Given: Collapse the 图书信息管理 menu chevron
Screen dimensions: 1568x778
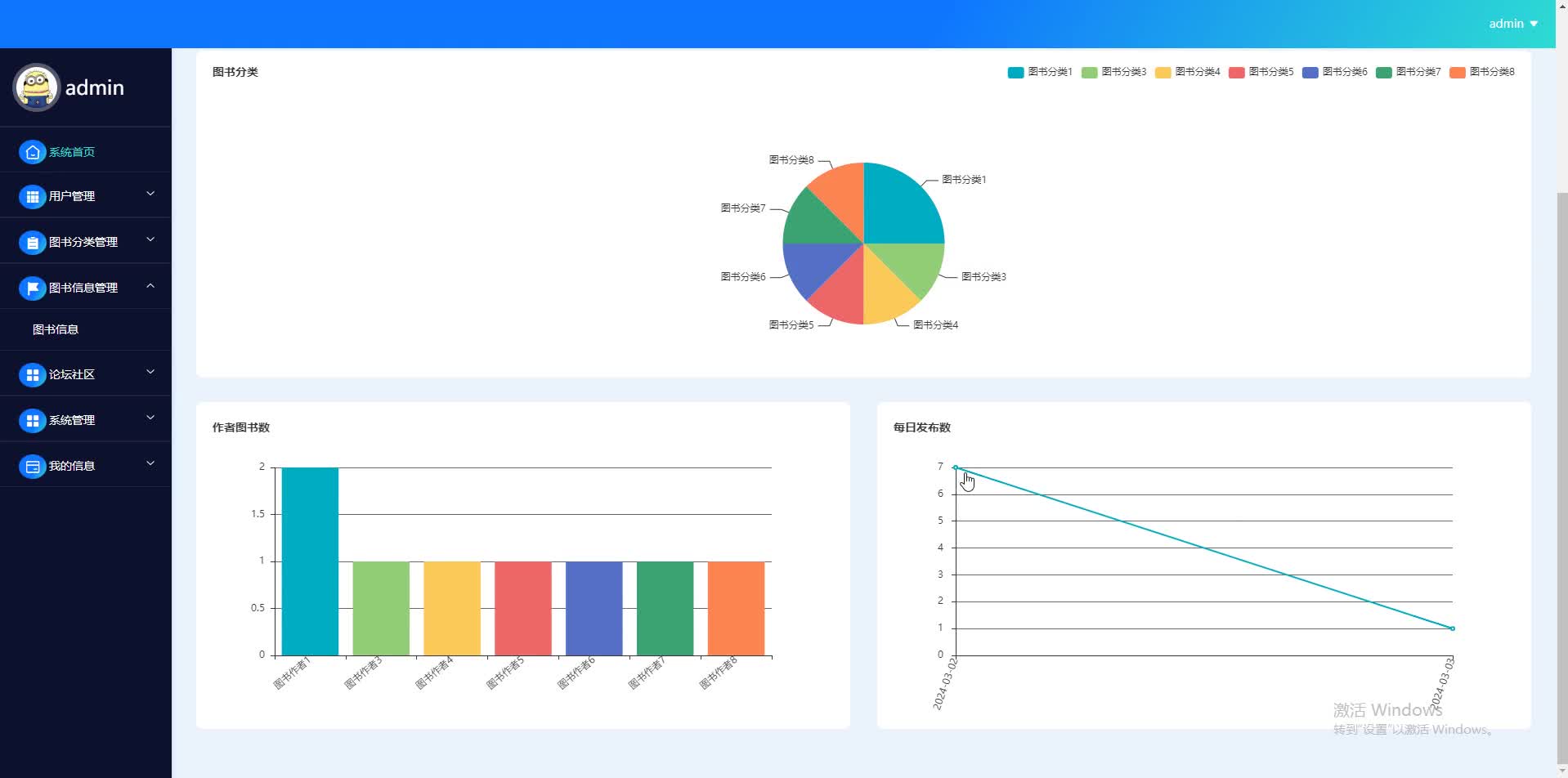Looking at the screenshot, I should tap(150, 285).
